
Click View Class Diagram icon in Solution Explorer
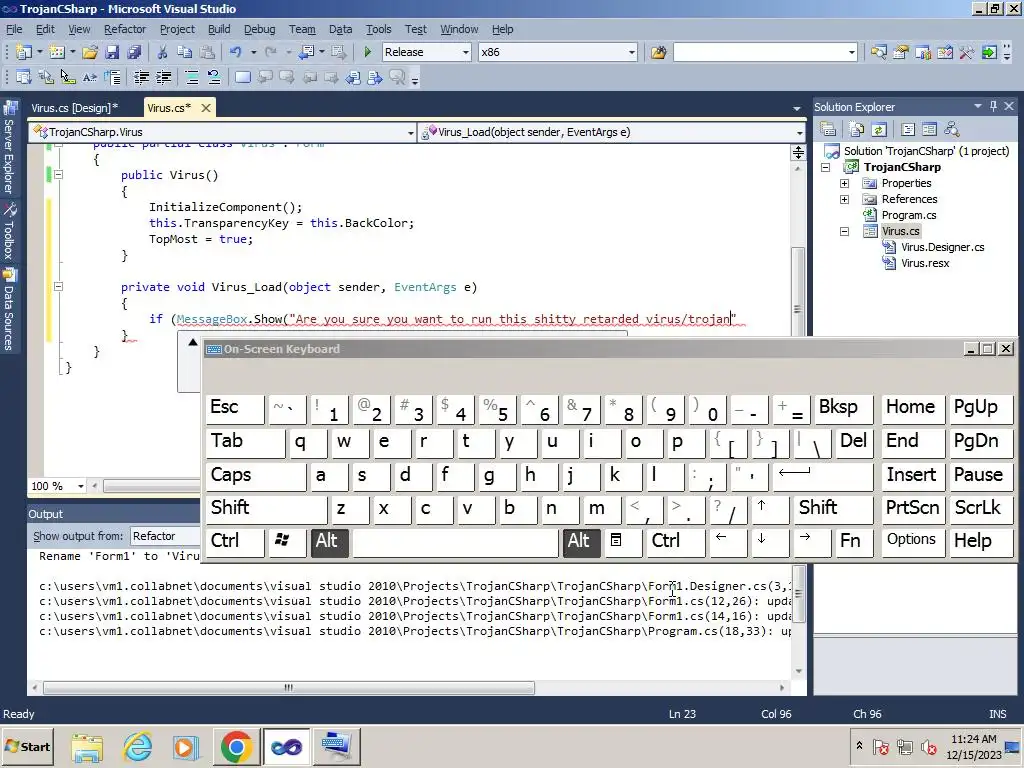[x=952, y=129]
